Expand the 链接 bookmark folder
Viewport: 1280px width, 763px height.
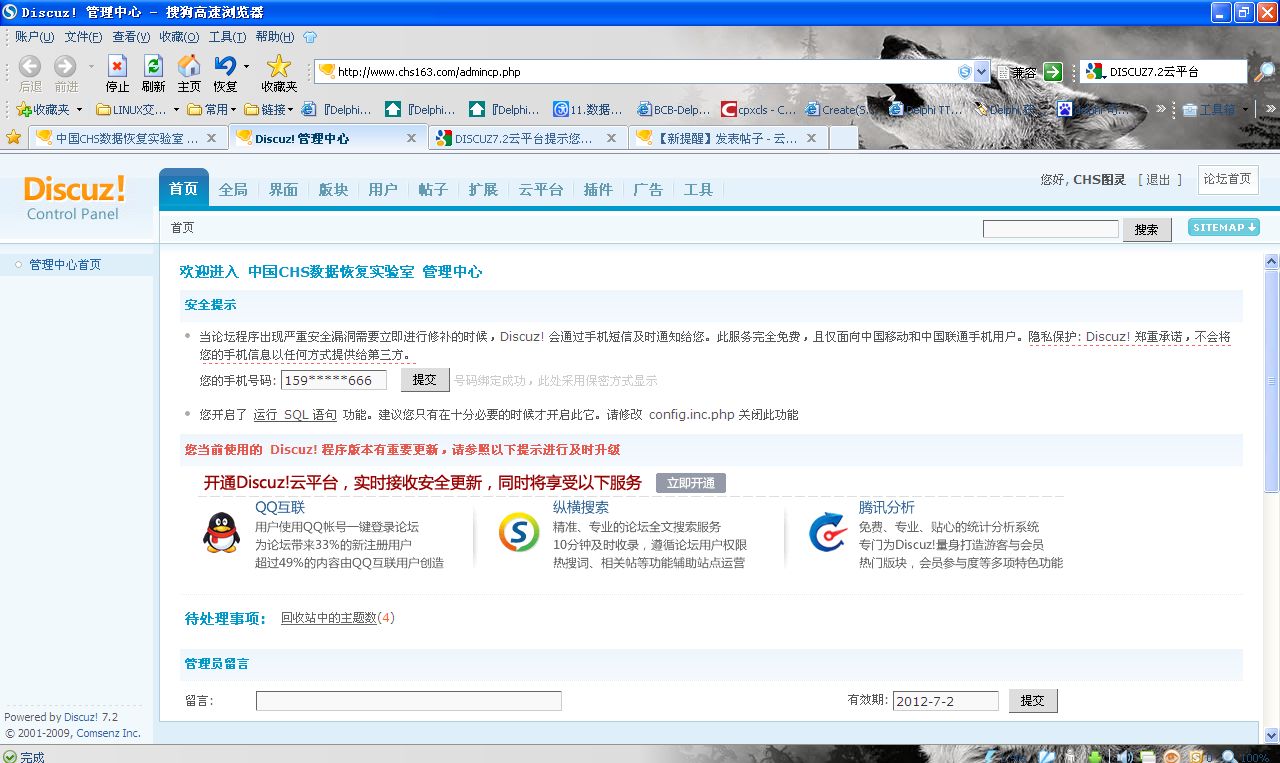point(270,110)
